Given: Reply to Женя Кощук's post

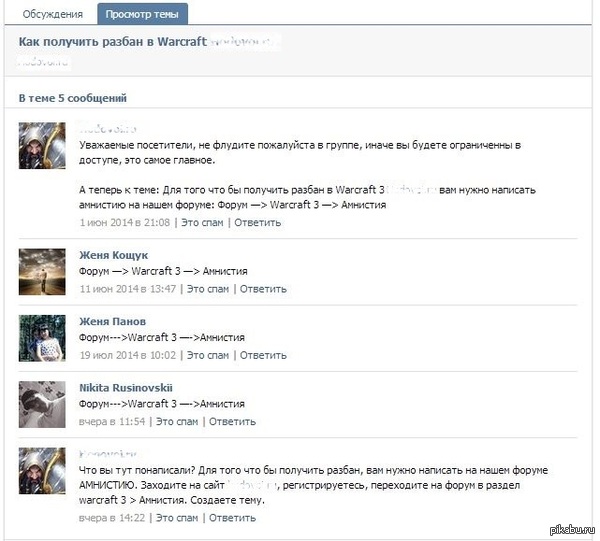Looking at the screenshot, I should pos(263,289).
